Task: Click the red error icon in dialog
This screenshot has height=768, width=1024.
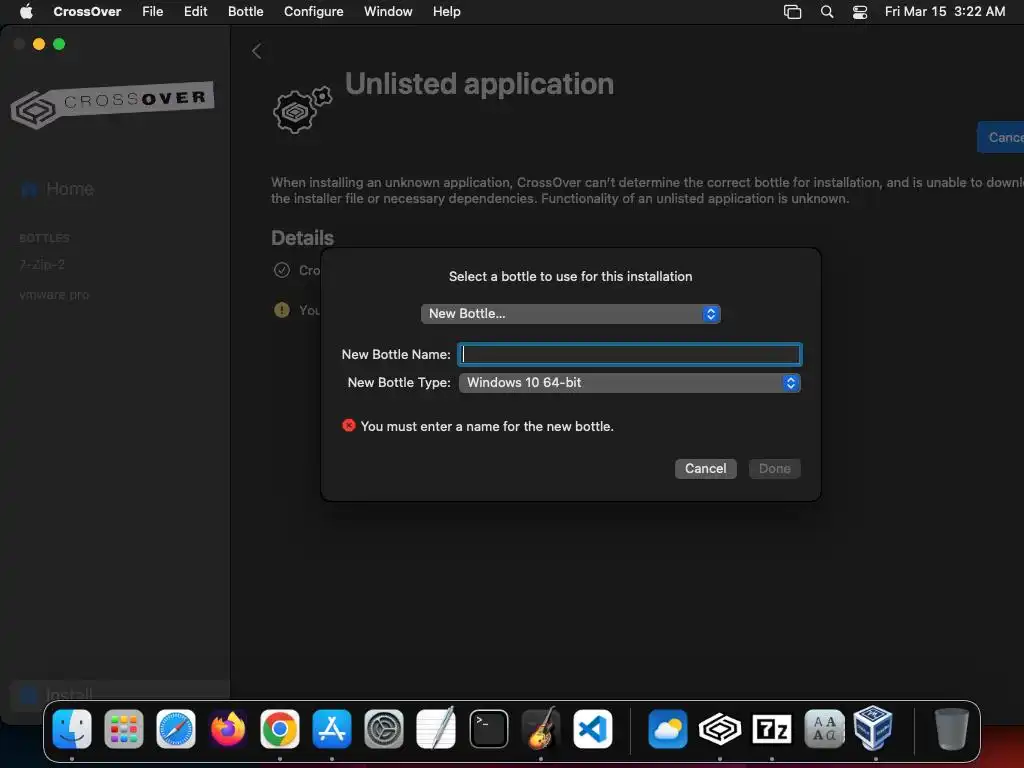Action: click(349, 426)
